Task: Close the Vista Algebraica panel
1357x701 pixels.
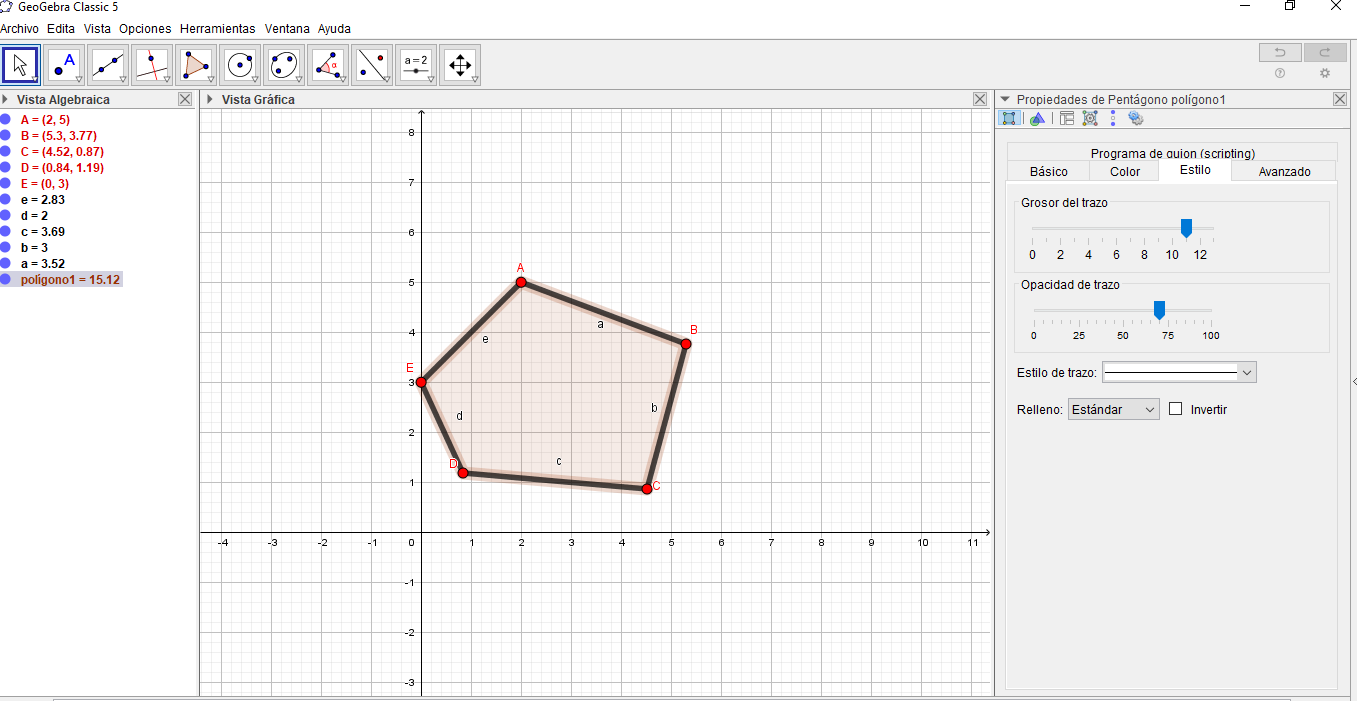Action: 185,98
